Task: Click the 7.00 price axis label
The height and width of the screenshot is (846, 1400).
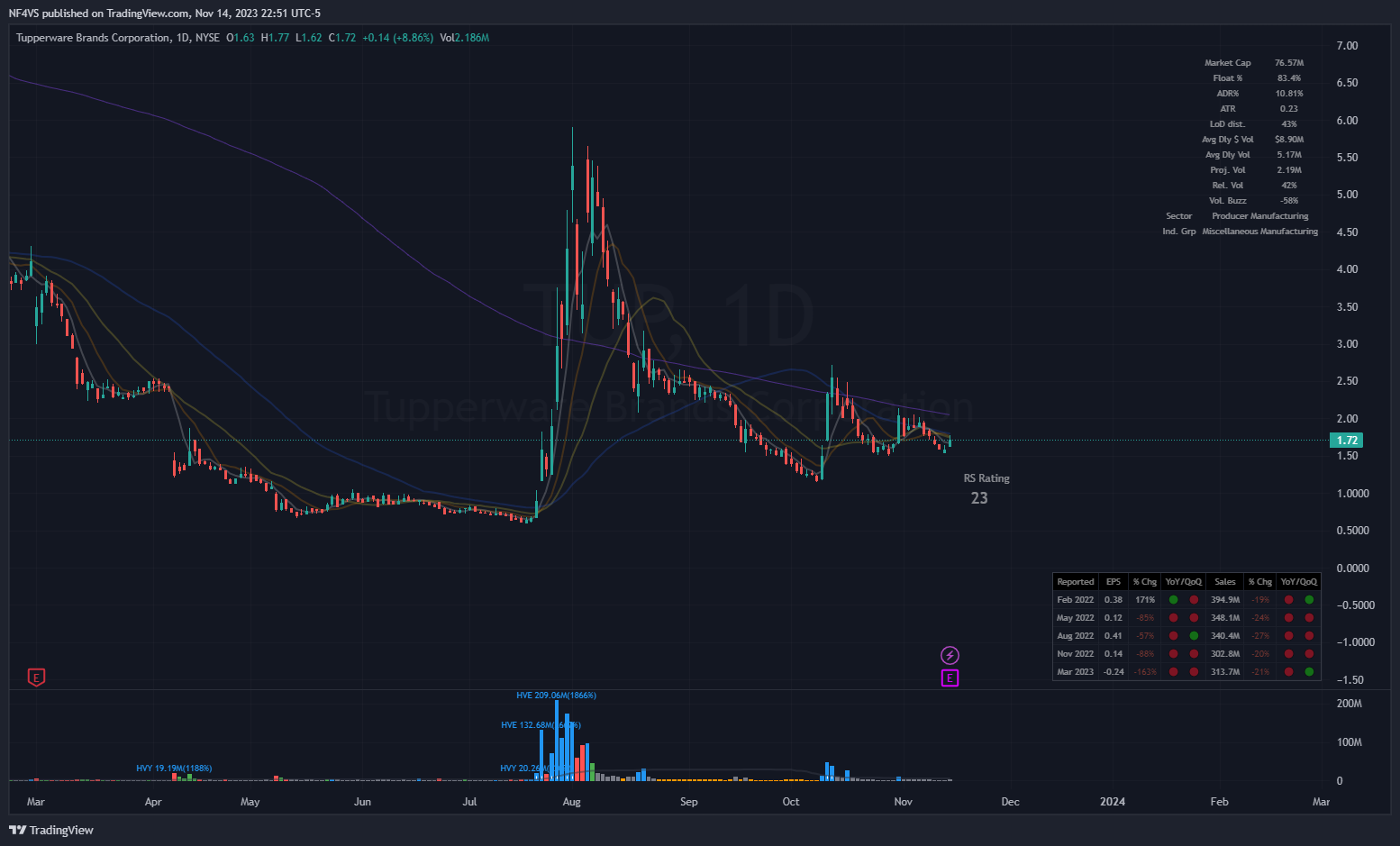Action: [x=1347, y=46]
